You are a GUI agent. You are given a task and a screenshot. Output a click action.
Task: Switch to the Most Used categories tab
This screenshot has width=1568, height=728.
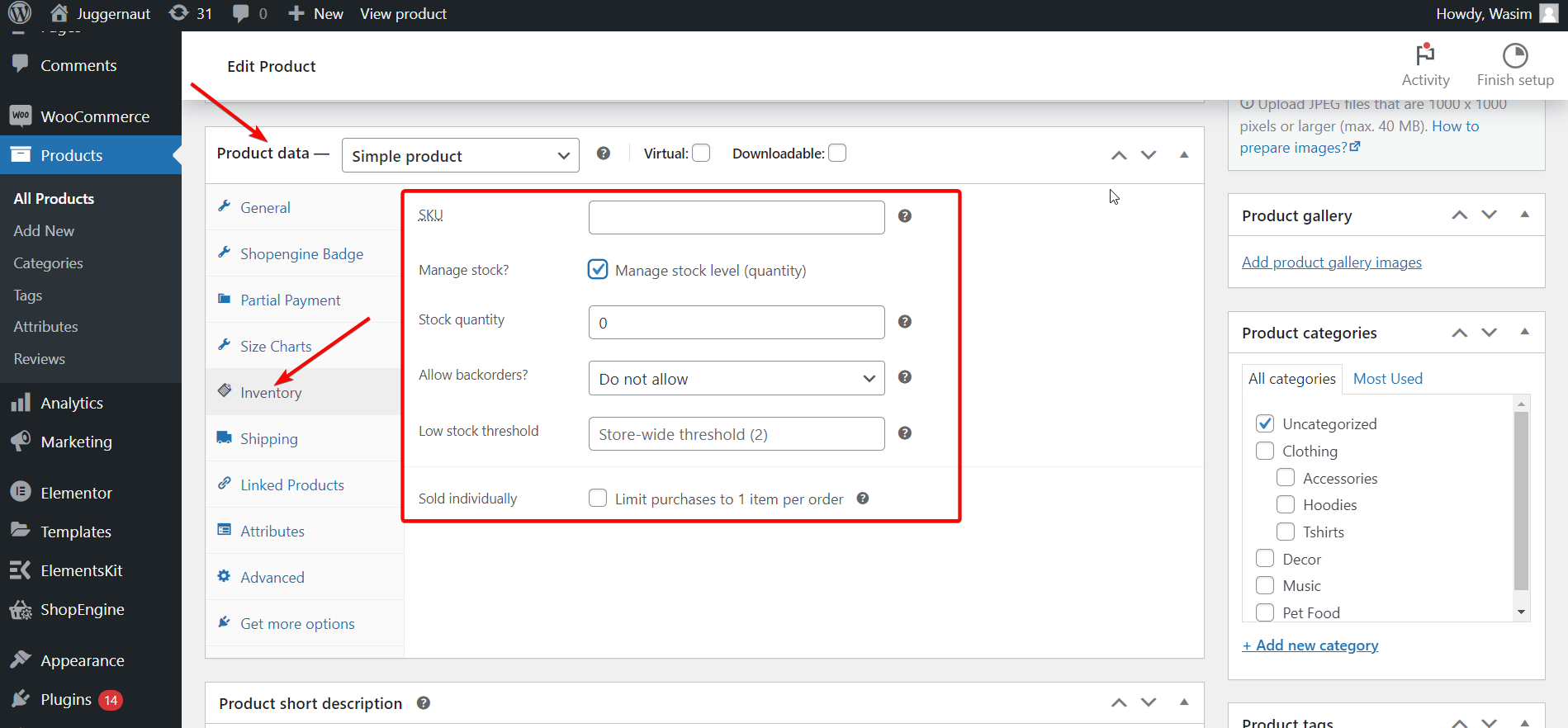(1388, 378)
